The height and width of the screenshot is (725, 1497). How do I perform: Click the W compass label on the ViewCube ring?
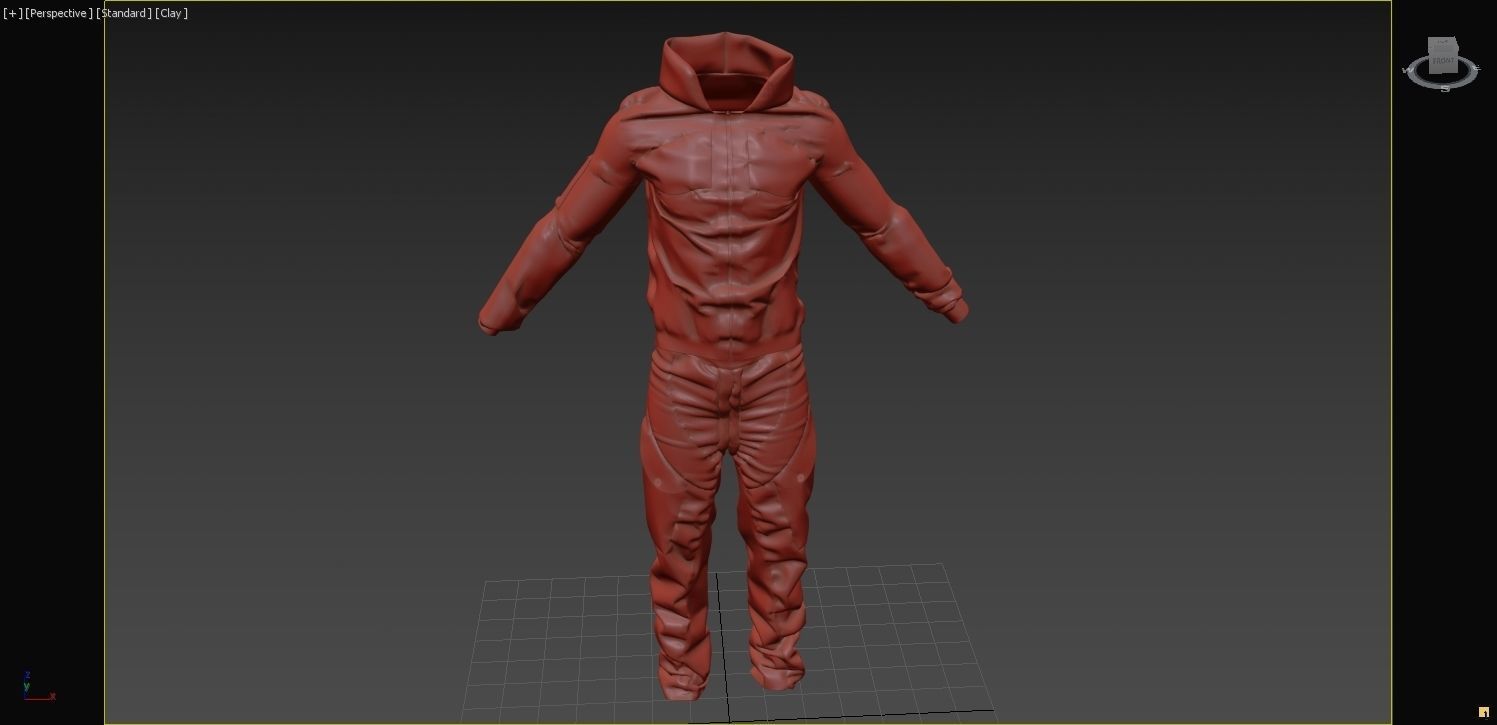[1408, 70]
